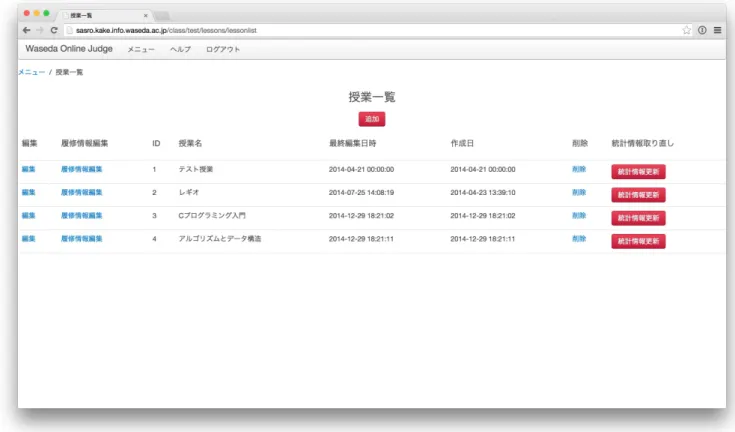The height and width of the screenshot is (432, 735).
Task: Click the レギオ lesson name cell
Action: (188, 193)
